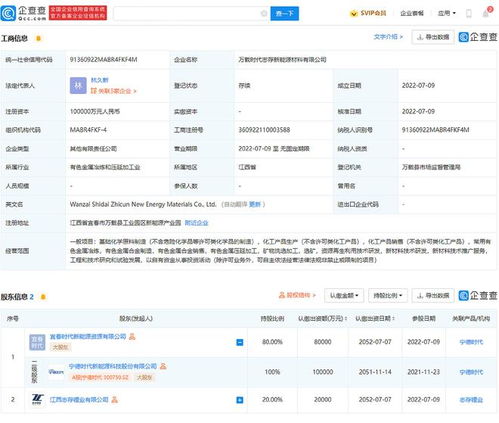The image size is (499, 423).
Task: Open the 附近企业 nearby companies link
Action: click(x=196, y=223)
